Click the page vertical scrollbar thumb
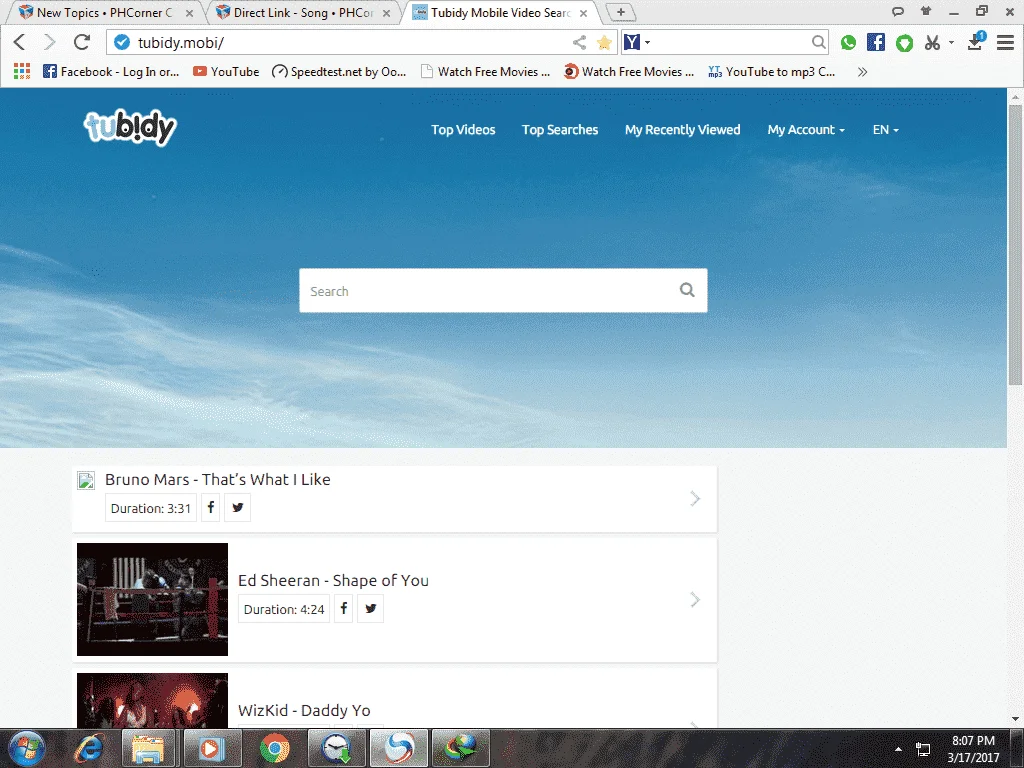The width and height of the screenshot is (1024, 768). pyautogui.click(x=1015, y=245)
